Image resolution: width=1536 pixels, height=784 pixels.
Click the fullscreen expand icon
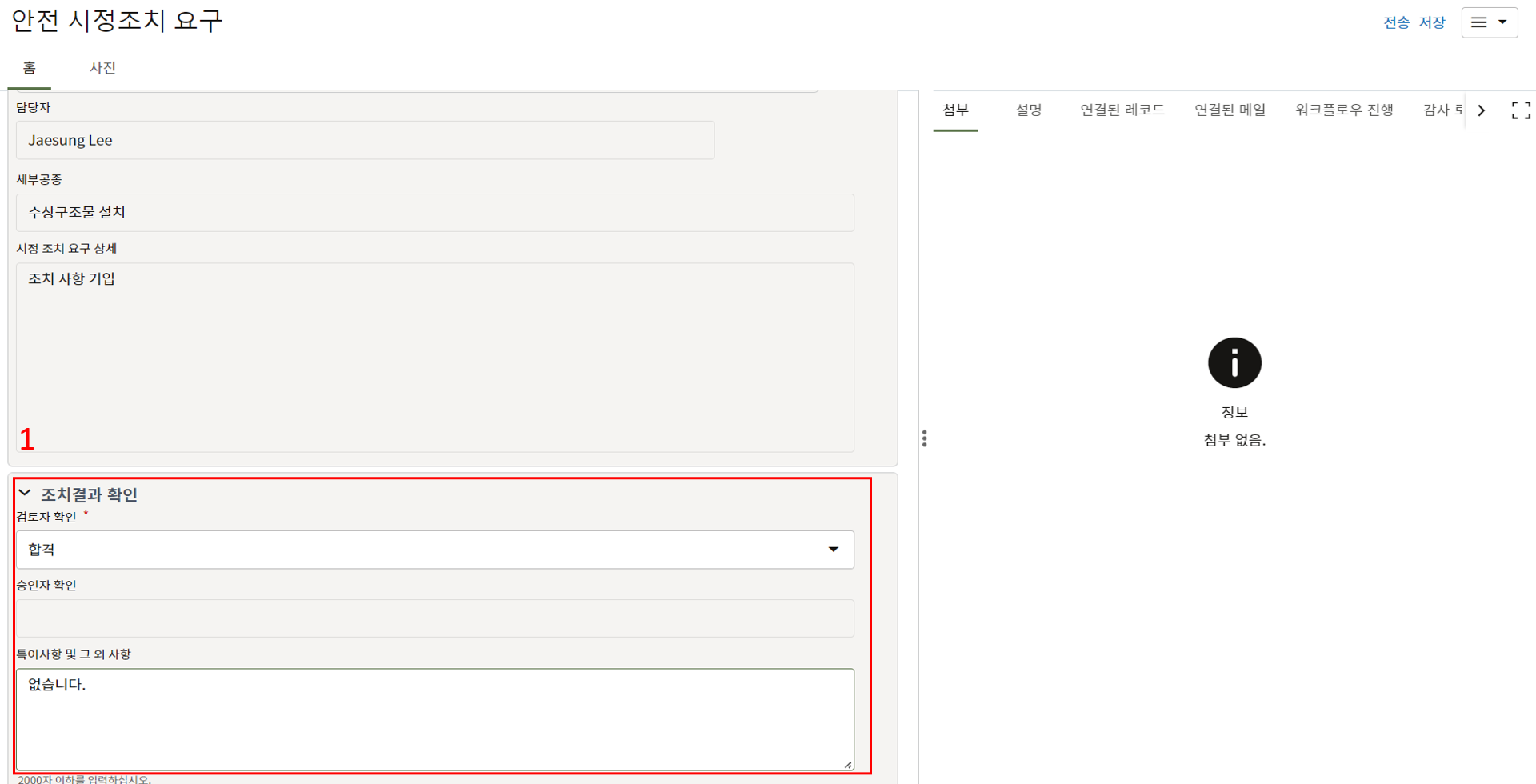1520,110
